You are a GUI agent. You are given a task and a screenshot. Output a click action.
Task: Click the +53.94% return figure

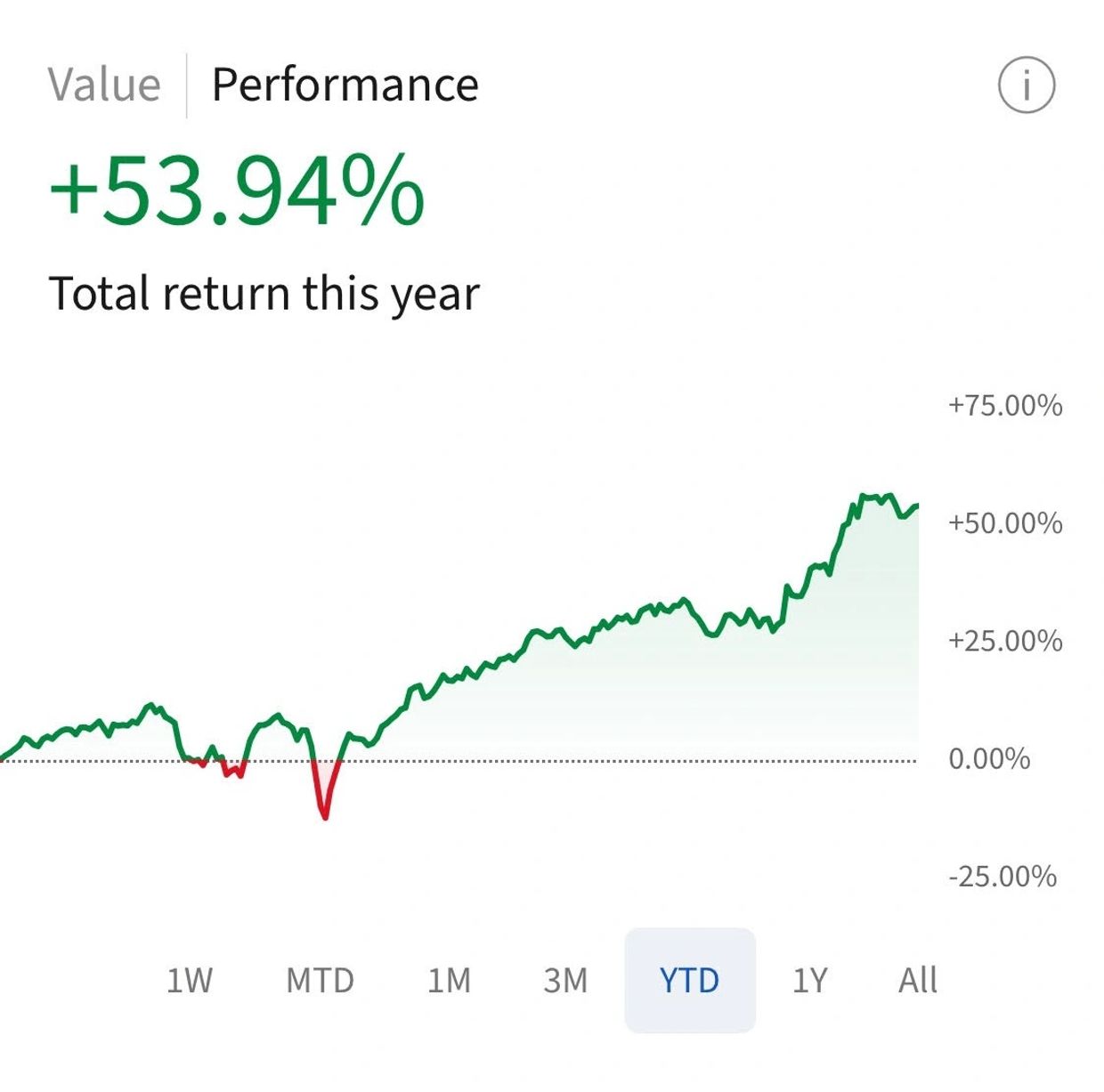coord(237,191)
